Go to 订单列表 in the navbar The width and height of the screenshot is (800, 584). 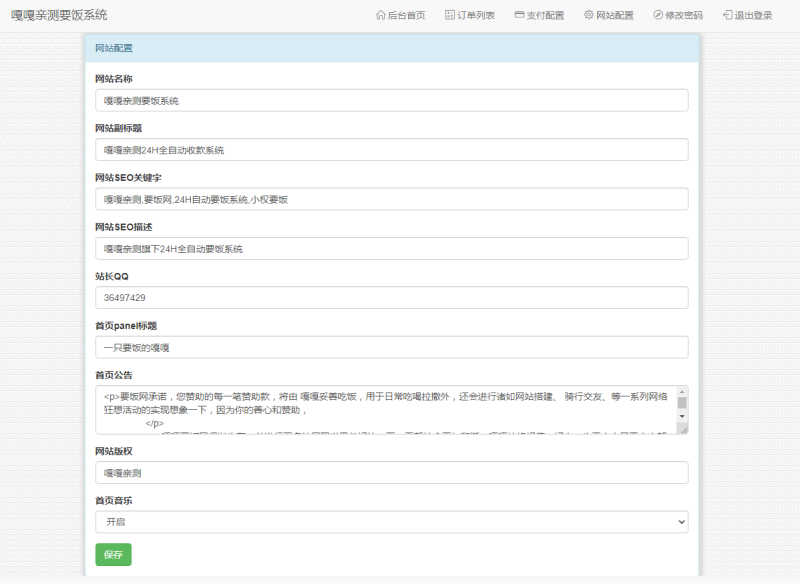pos(470,15)
